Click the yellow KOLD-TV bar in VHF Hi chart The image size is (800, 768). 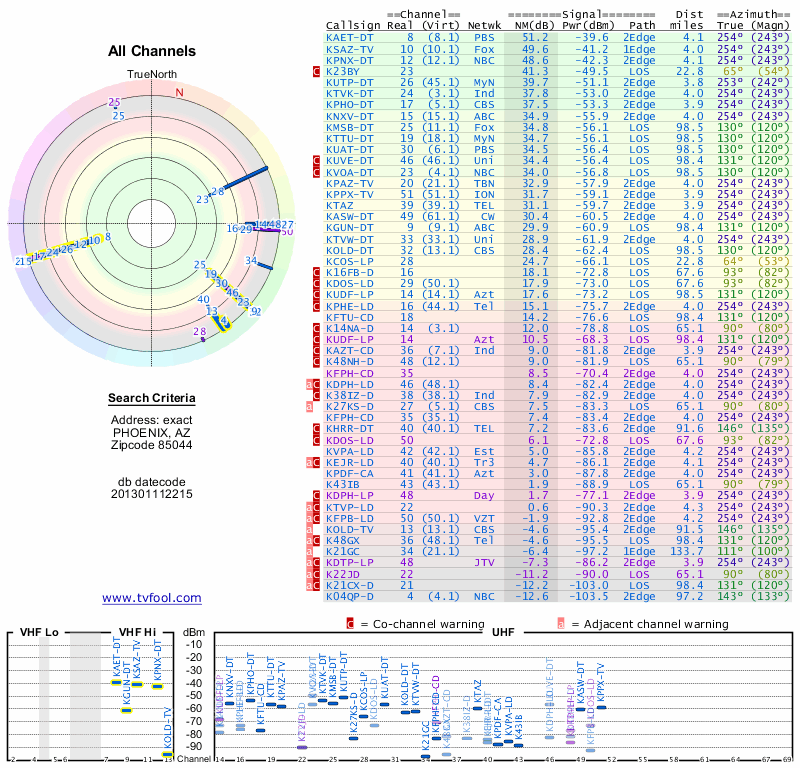(167, 754)
